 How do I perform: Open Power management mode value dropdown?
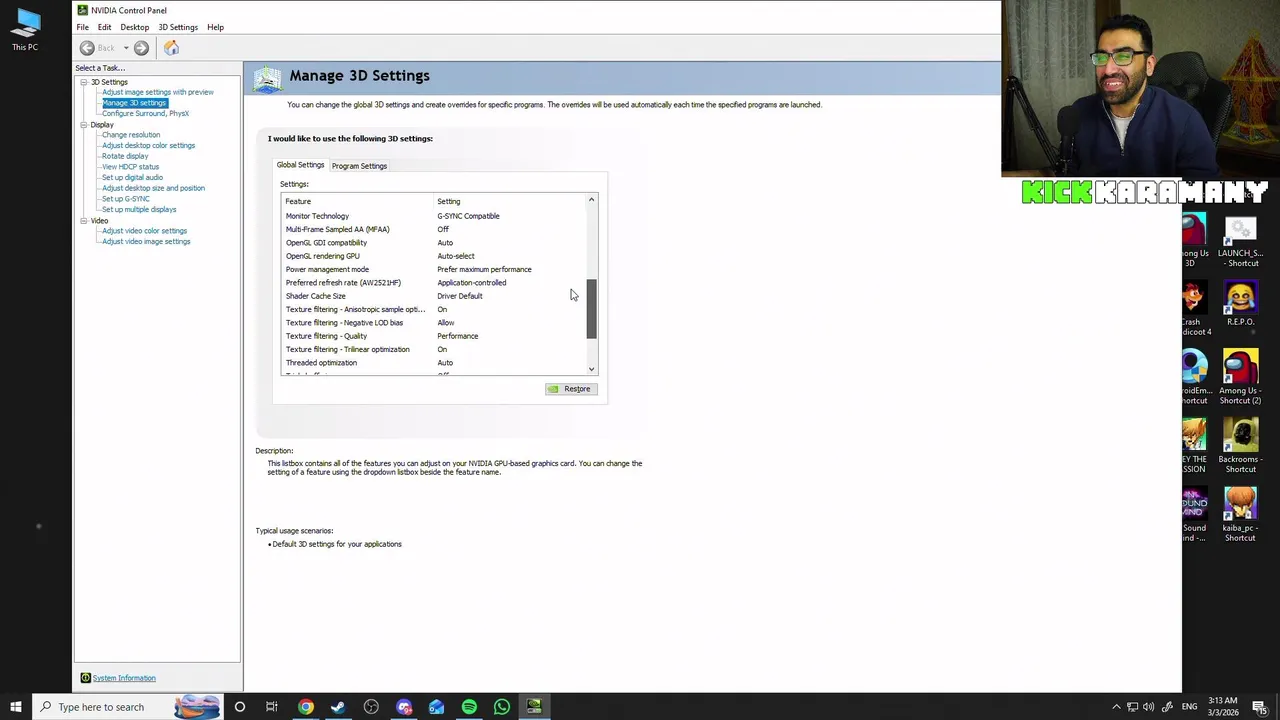coord(484,269)
